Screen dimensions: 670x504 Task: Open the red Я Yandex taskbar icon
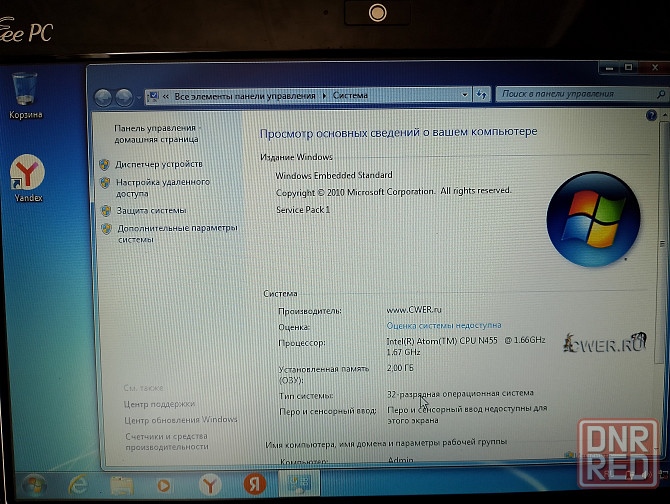pos(255,484)
